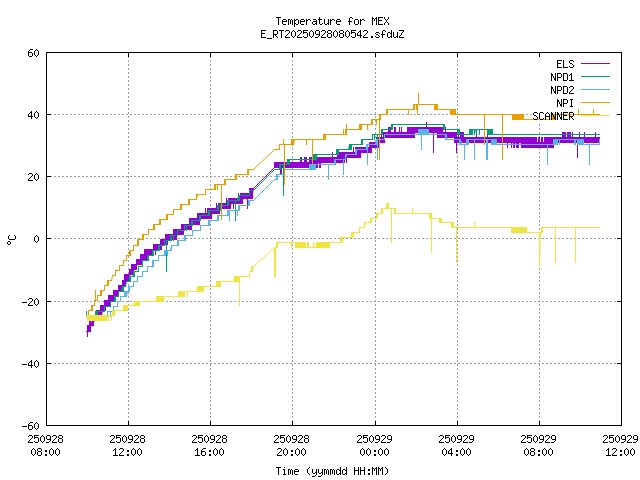Screen dimensions: 640x480
Task: Click the °C y-axis label
Action: coord(12,239)
